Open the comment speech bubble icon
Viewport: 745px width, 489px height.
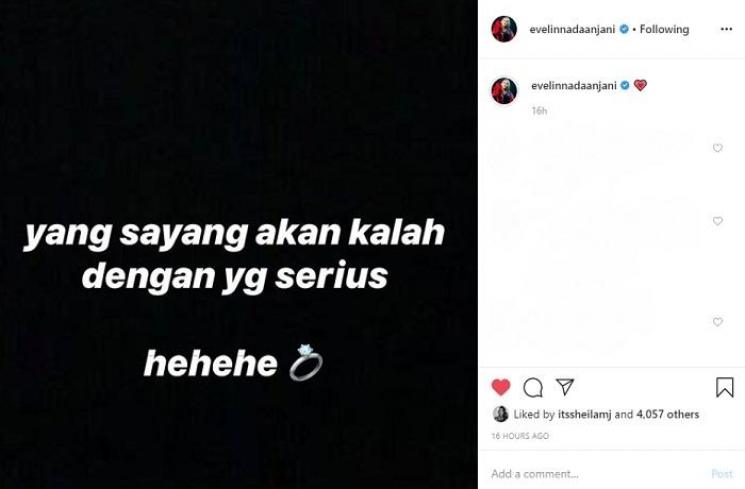[533, 388]
